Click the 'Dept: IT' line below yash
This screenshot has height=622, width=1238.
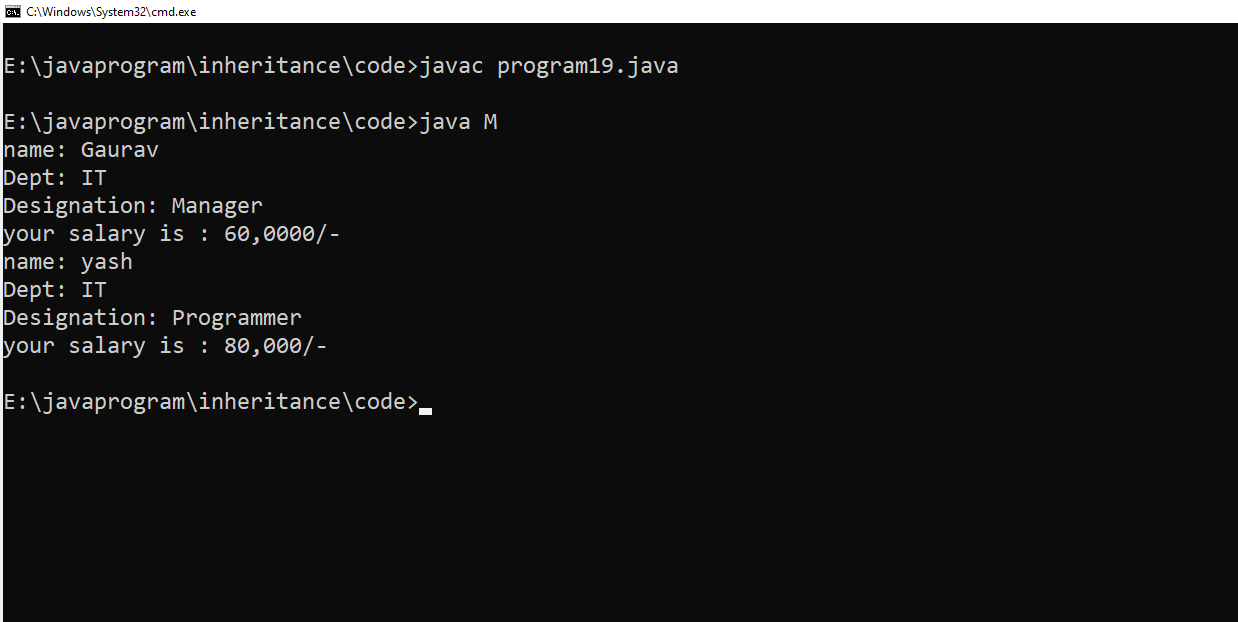pyautogui.click(x=55, y=290)
